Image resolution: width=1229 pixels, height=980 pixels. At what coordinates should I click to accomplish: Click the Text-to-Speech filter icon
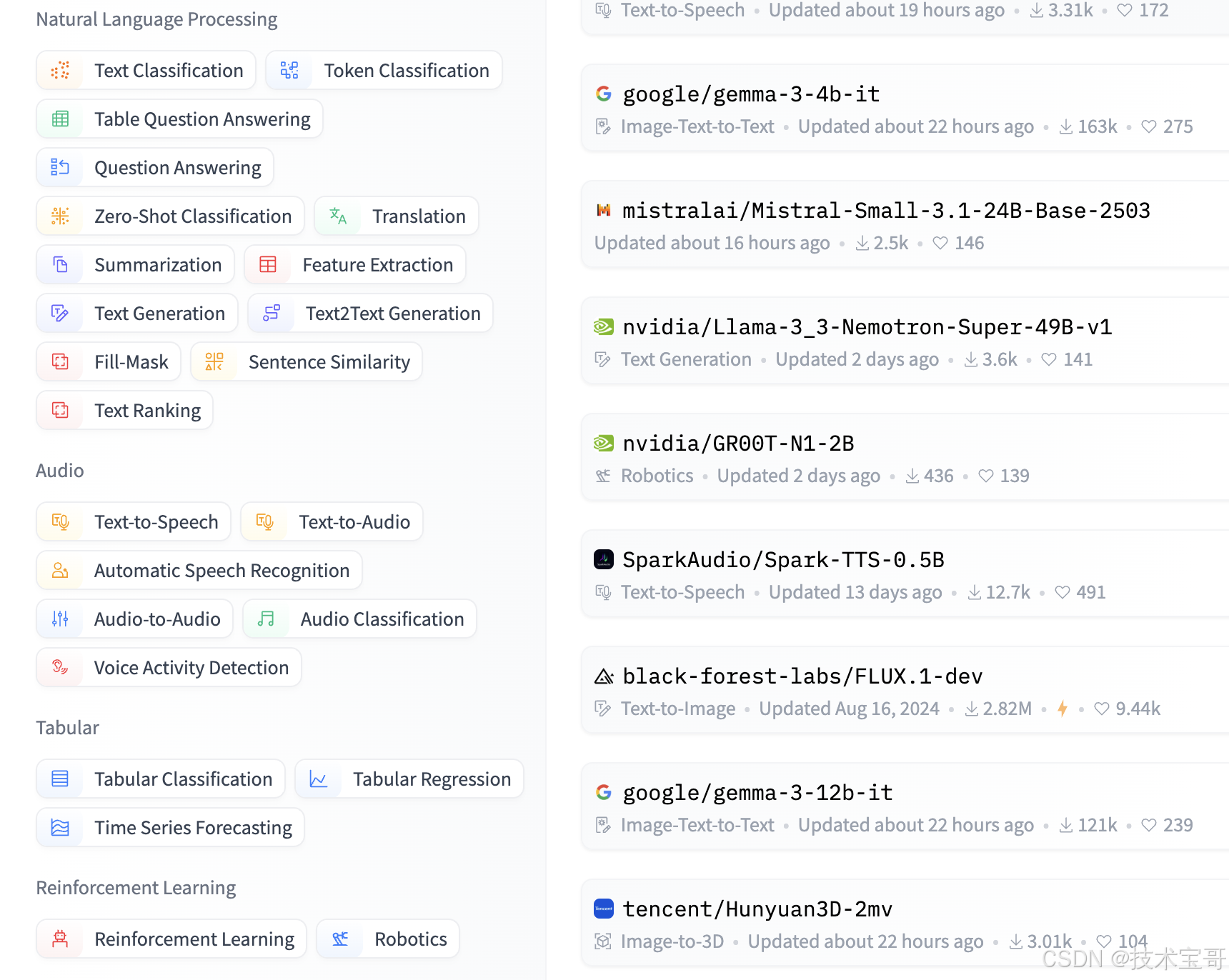pyautogui.click(x=61, y=521)
